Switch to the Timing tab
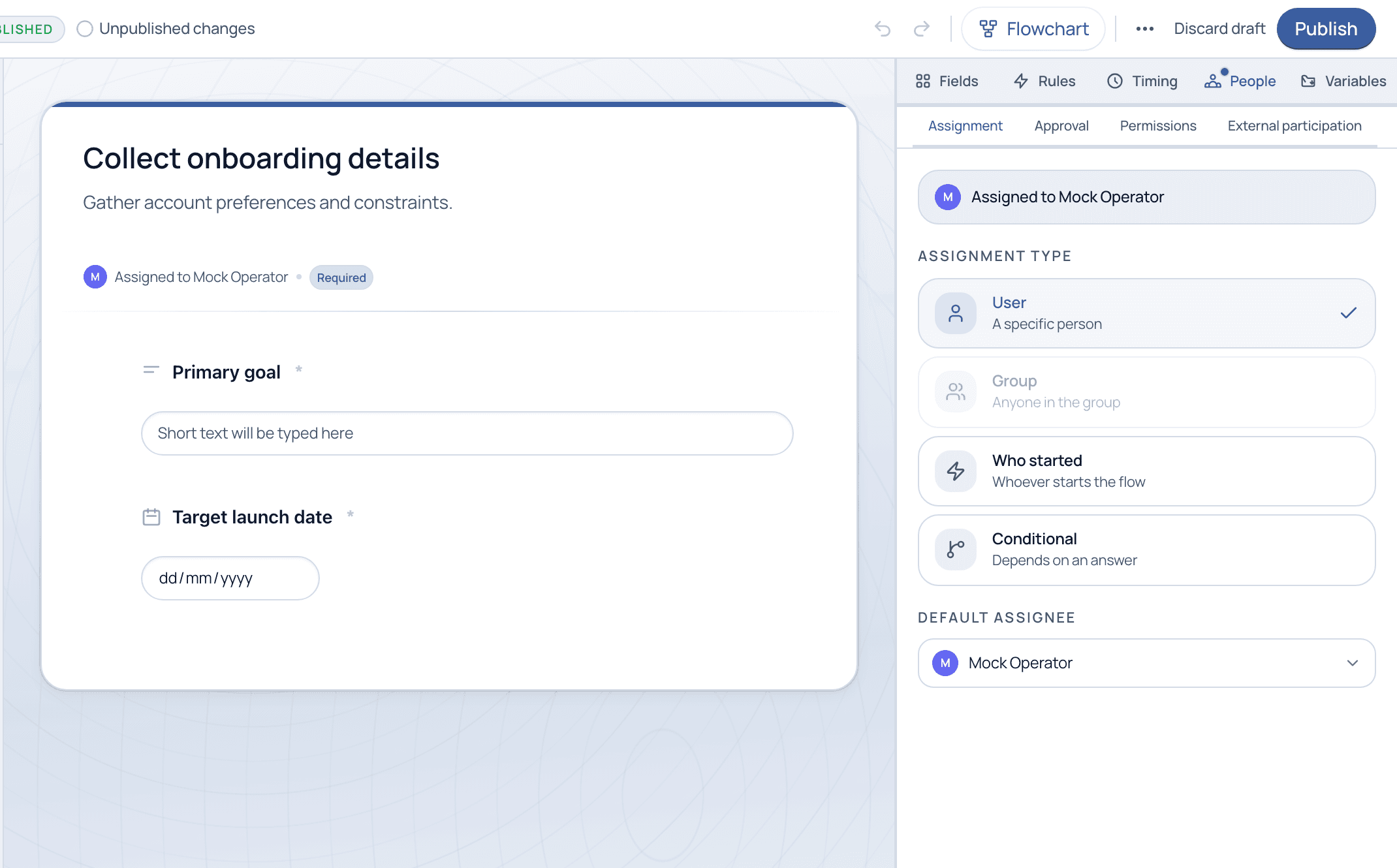 coord(1142,81)
